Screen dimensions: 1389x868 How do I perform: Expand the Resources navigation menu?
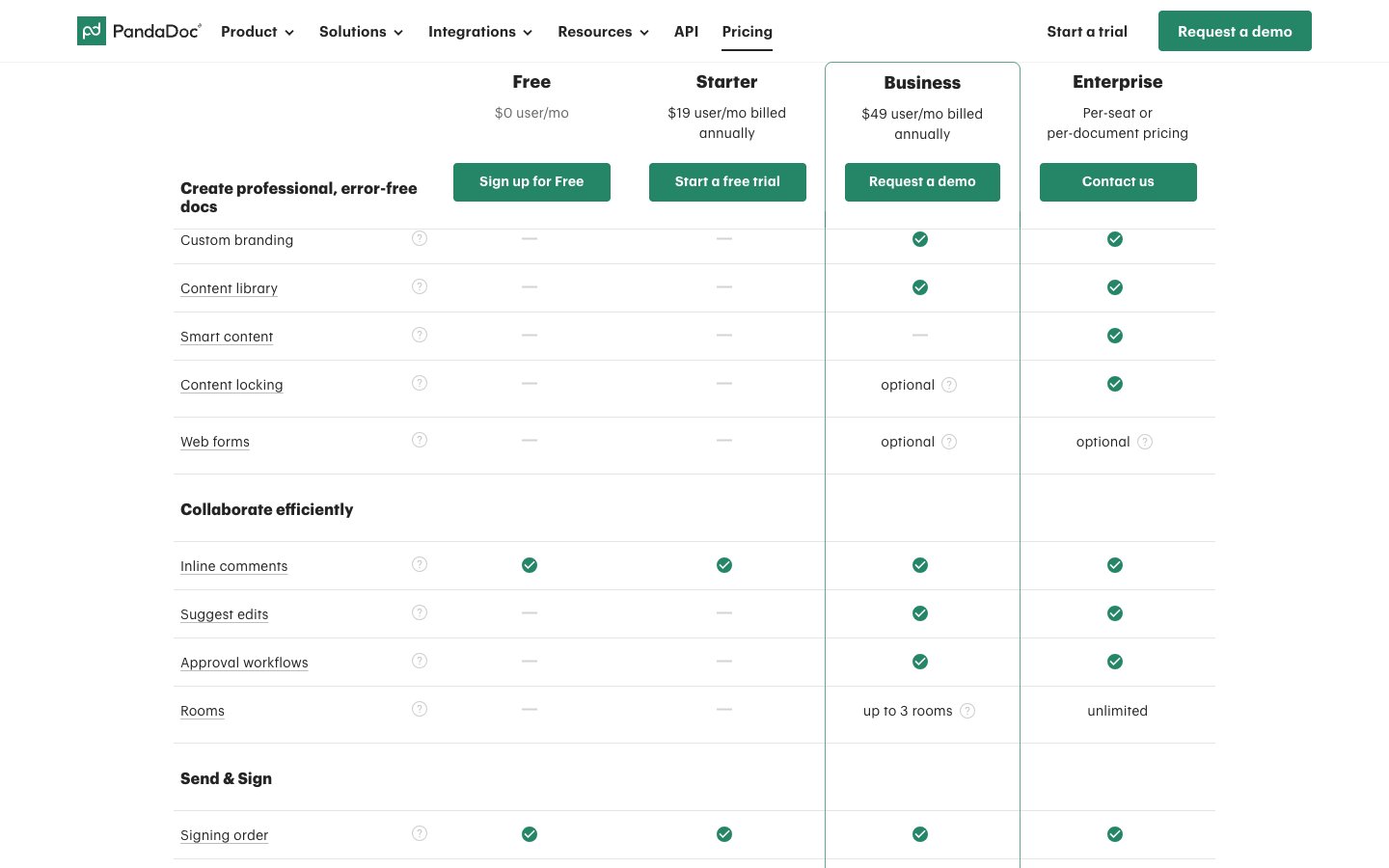click(603, 32)
